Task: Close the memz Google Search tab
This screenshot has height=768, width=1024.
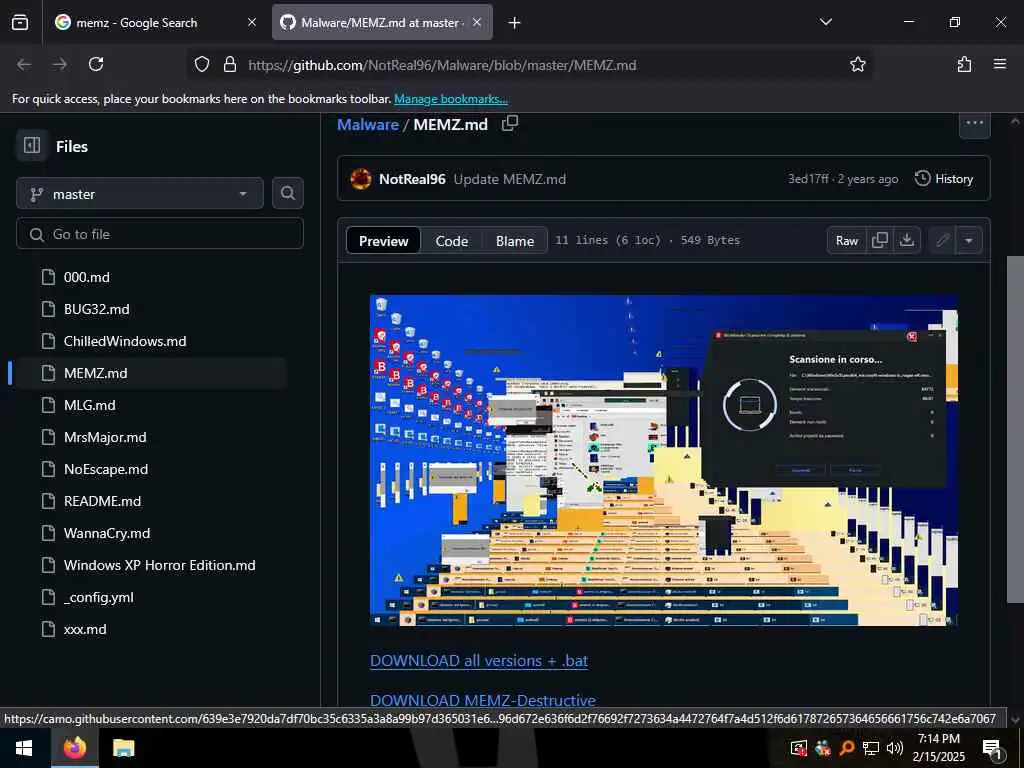Action: coord(252,22)
